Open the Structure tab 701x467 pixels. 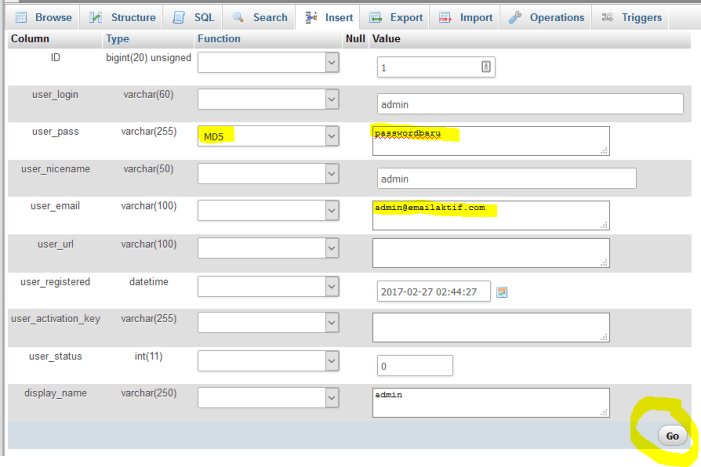click(x=122, y=17)
